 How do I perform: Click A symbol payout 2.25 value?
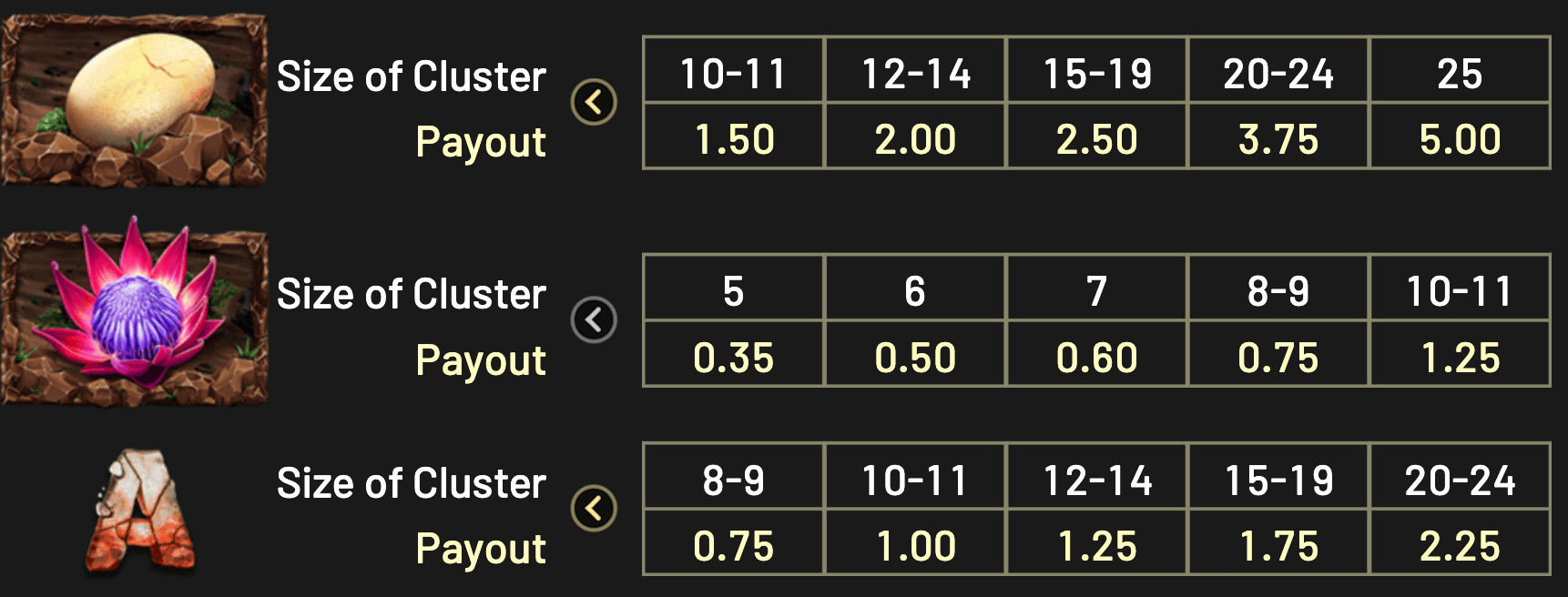coord(1460,546)
